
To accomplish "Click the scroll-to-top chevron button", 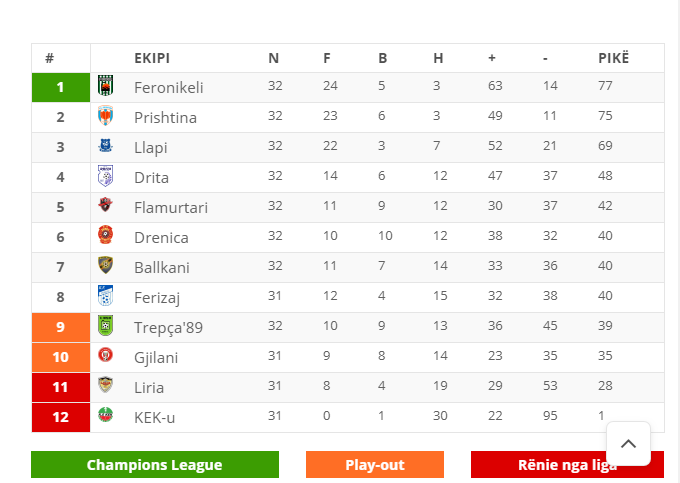I will click(628, 444).
